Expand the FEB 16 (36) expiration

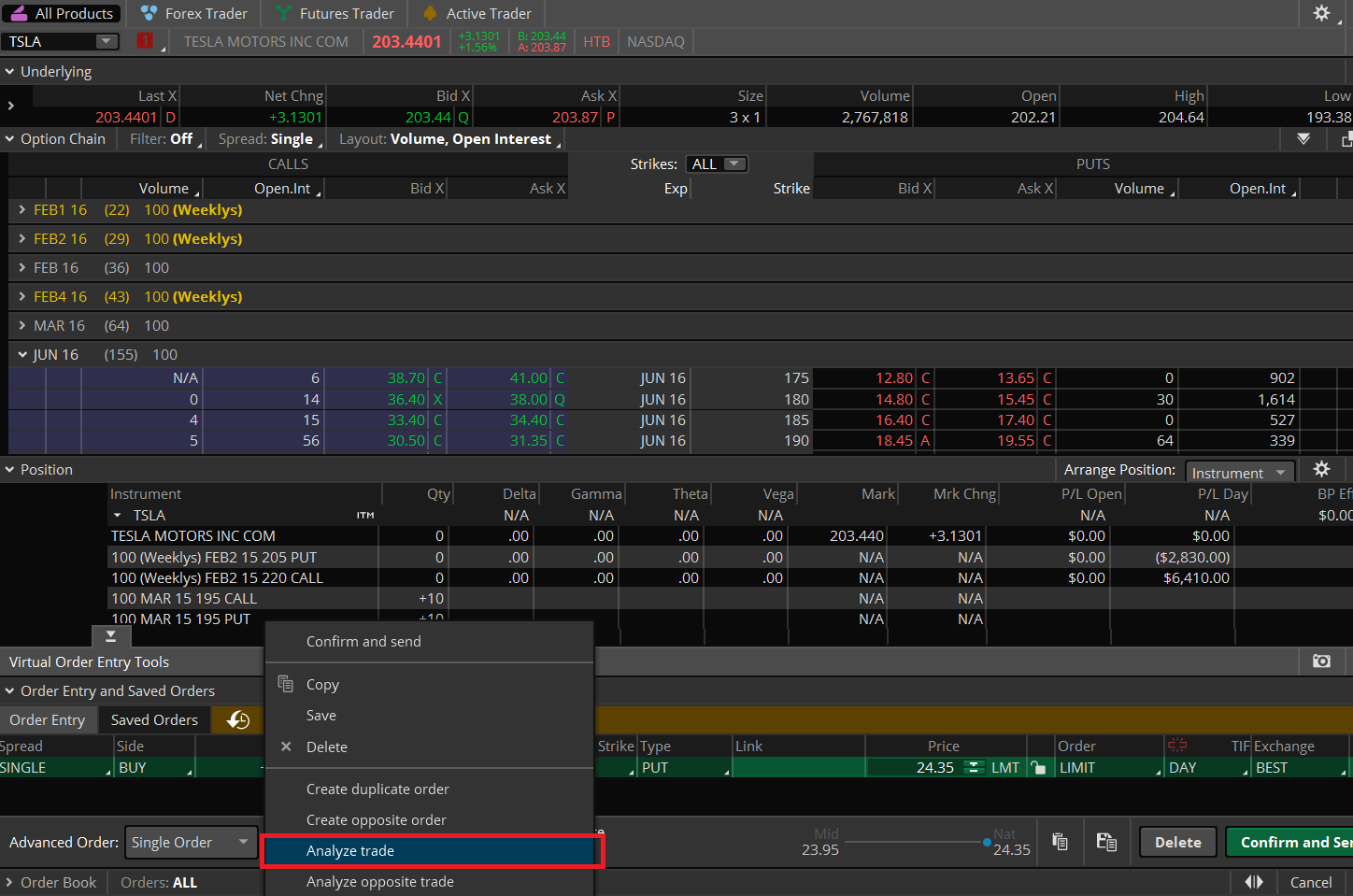point(22,268)
